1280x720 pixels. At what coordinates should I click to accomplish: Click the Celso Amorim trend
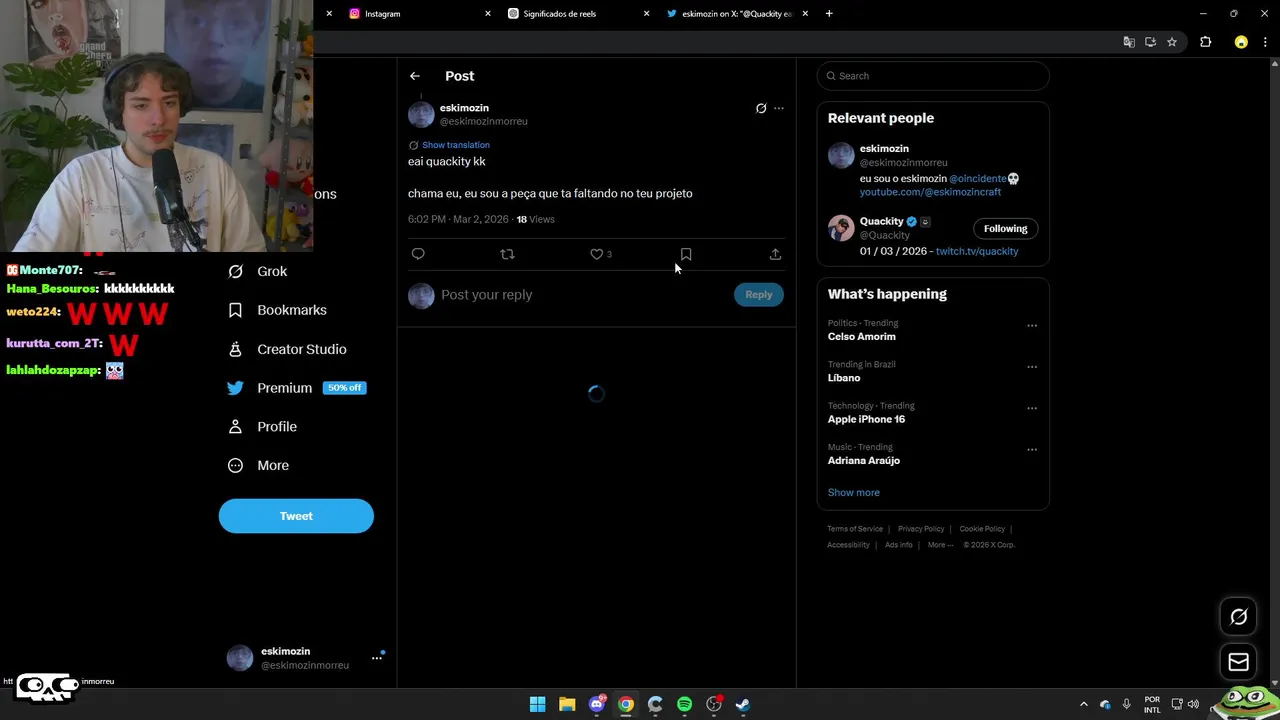(x=862, y=337)
